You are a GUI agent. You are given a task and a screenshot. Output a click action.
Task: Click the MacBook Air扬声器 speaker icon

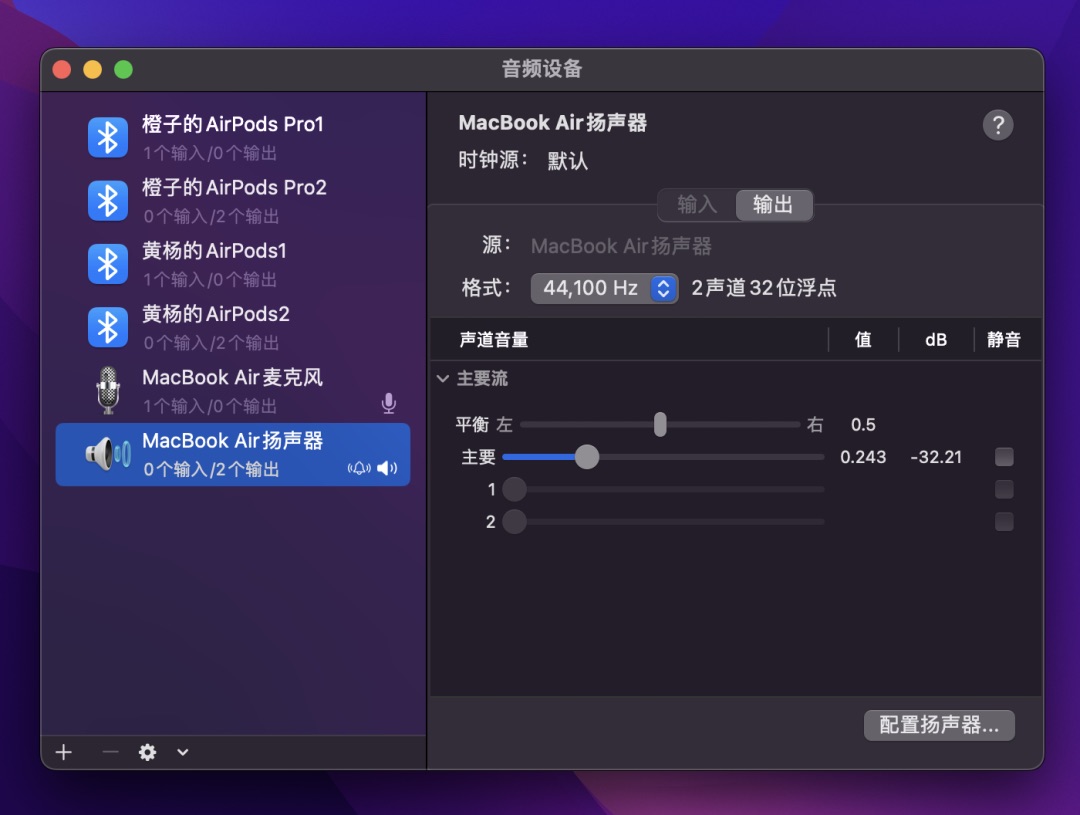click(x=107, y=454)
